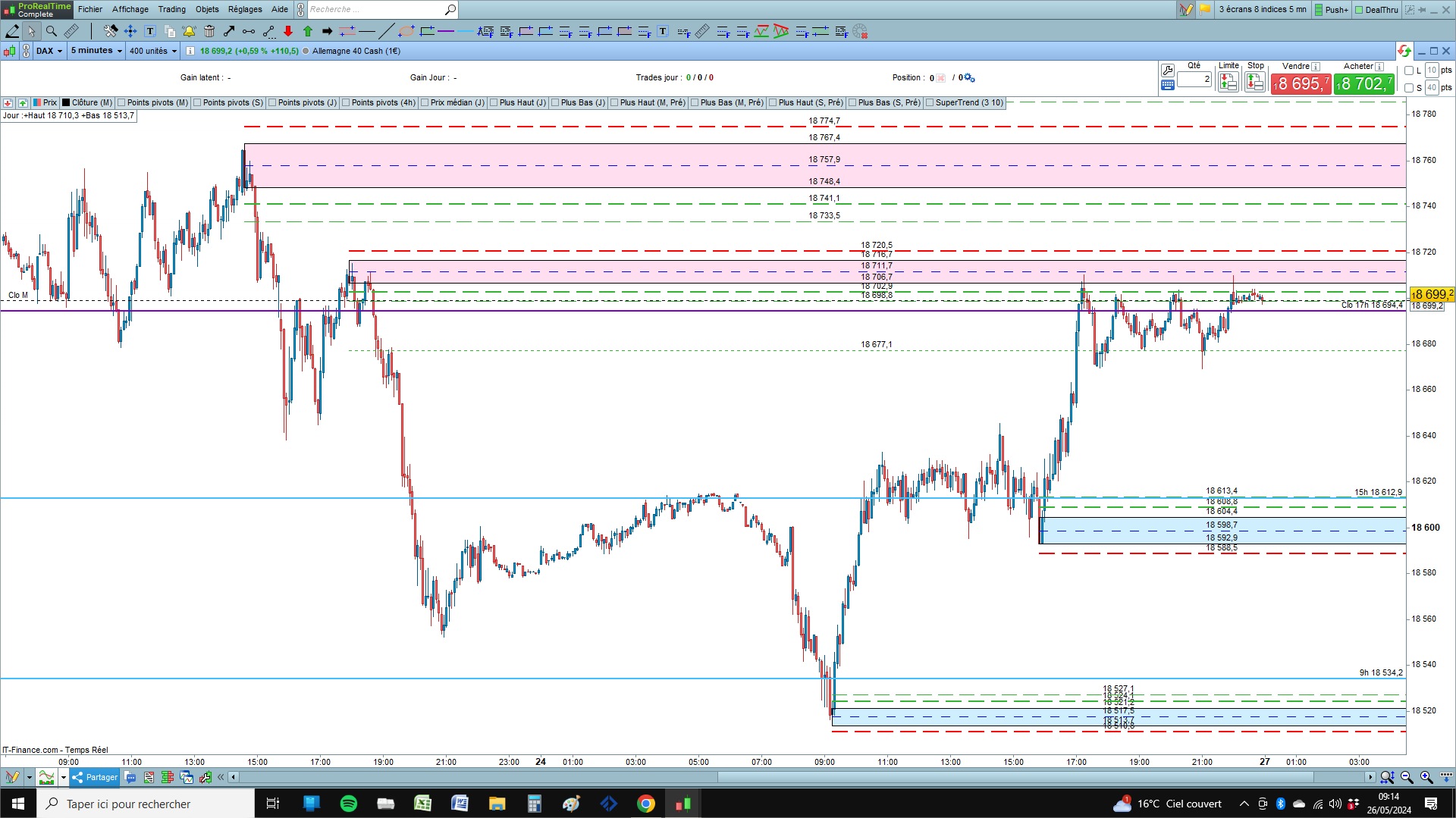
Task: Select the text annotation tool
Action: pos(150,31)
